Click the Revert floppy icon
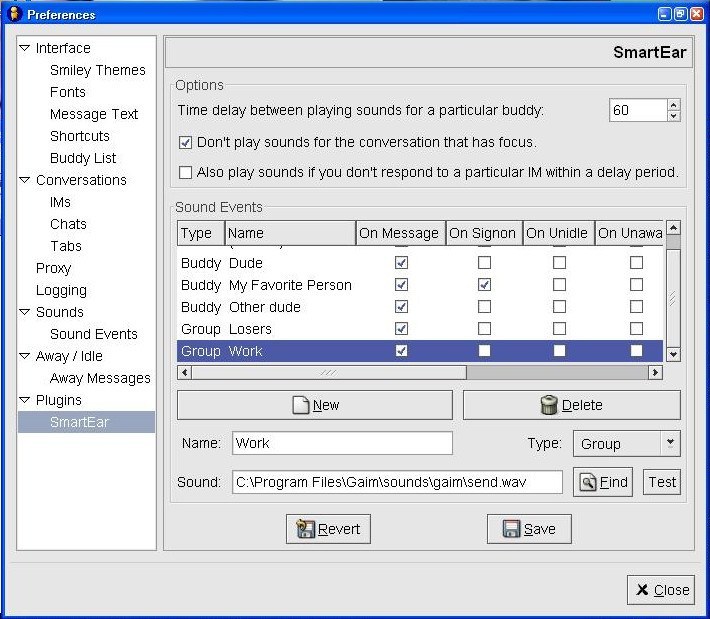This screenshot has width=710, height=619. (305, 528)
